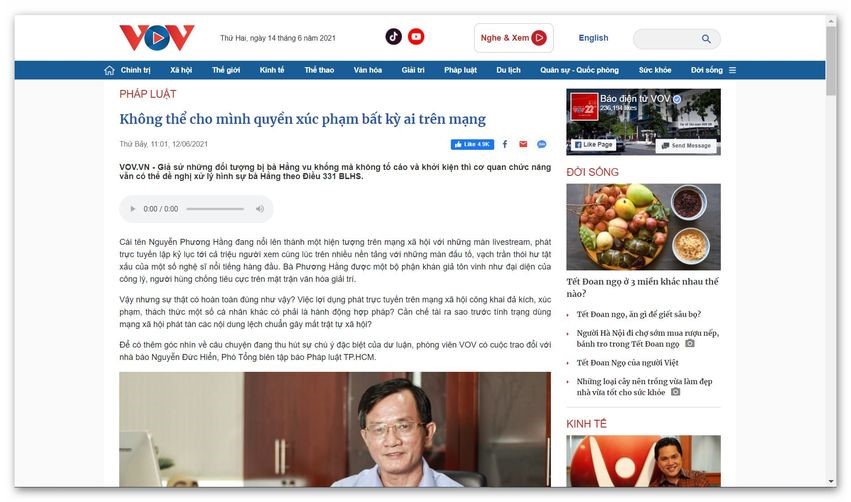Screen dimensions: 851x502
Task: Share the article by email icon
Action: tap(523, 144)
